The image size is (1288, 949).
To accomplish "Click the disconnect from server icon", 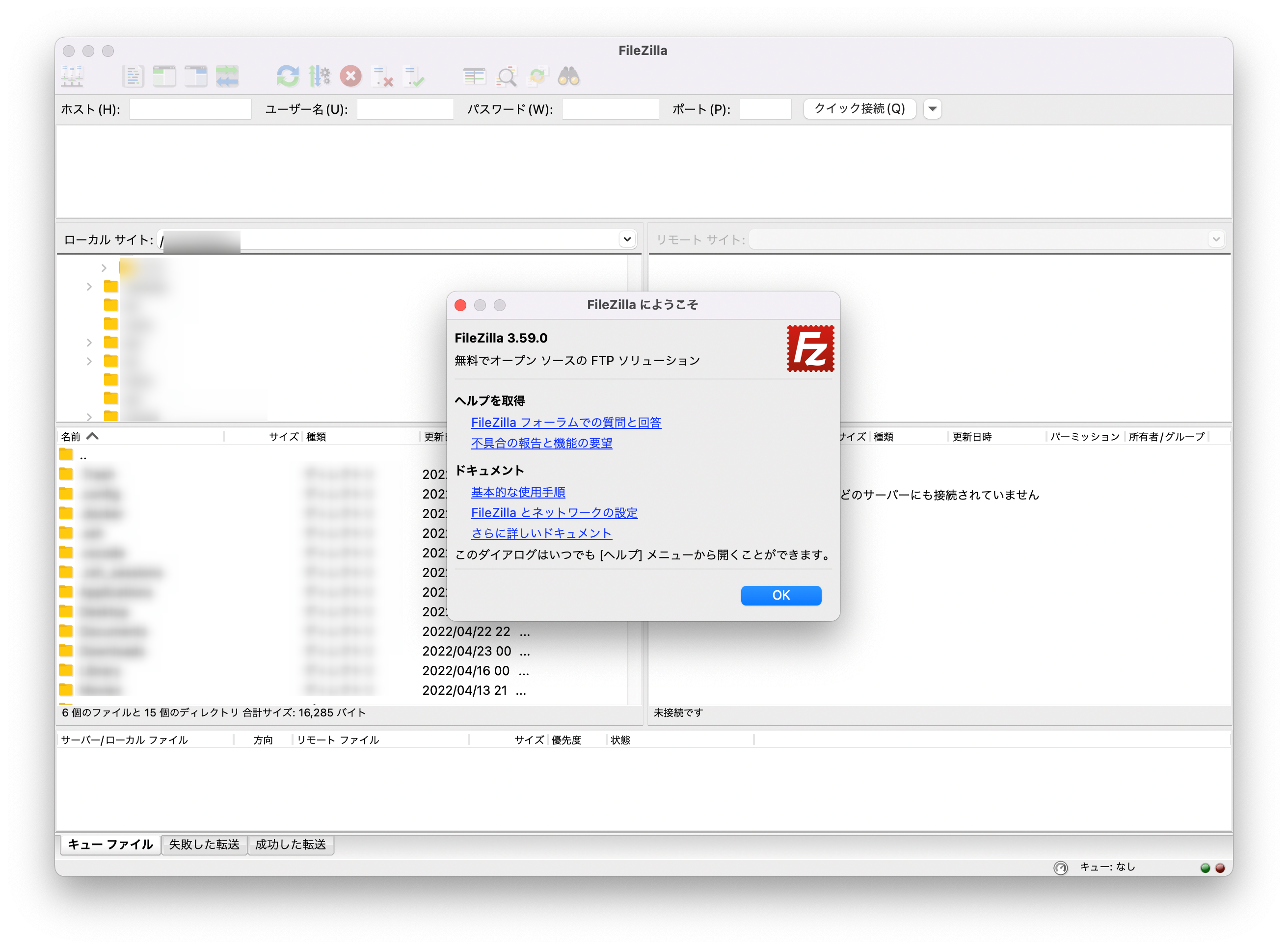I will 382,77.
